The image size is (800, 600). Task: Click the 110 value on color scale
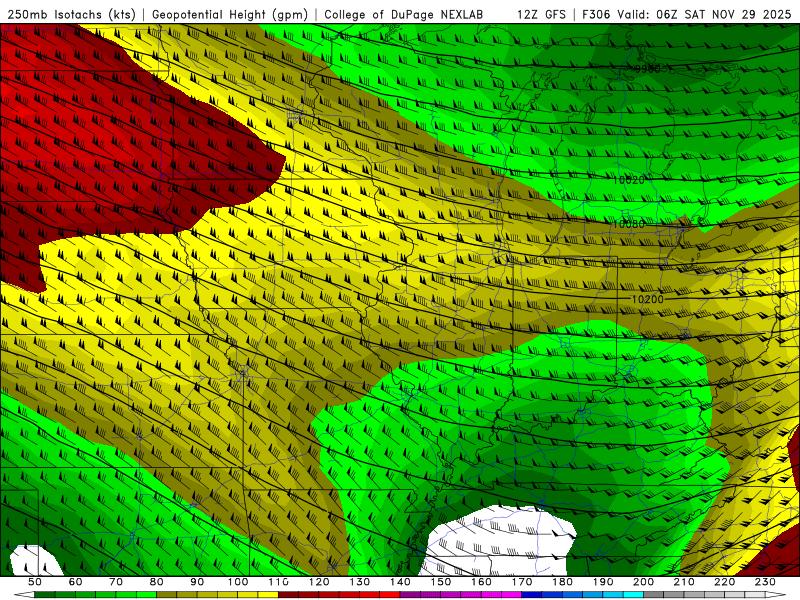(x=278, y=582)
